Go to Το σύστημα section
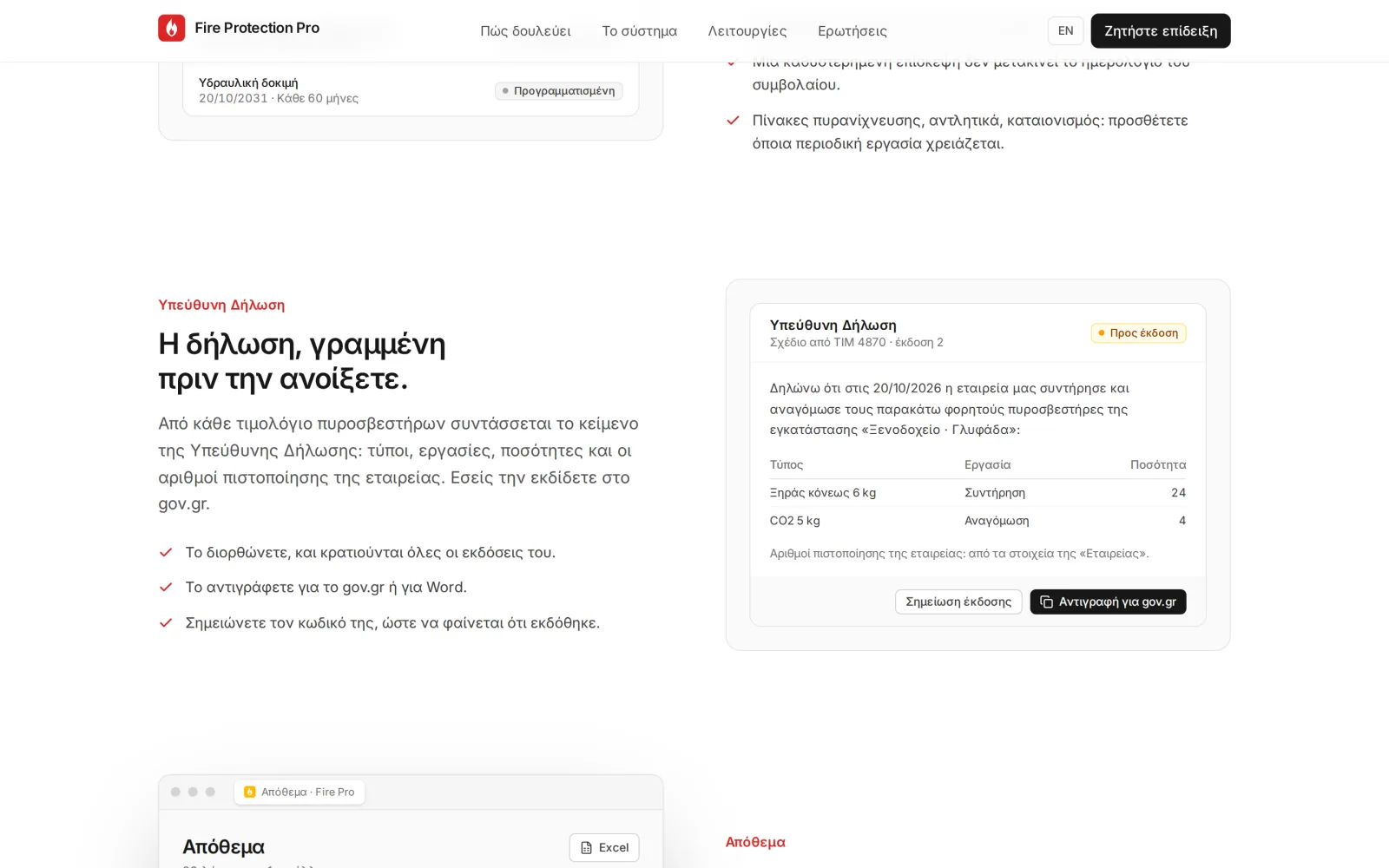1389x868 pixels. coord(640,31)
